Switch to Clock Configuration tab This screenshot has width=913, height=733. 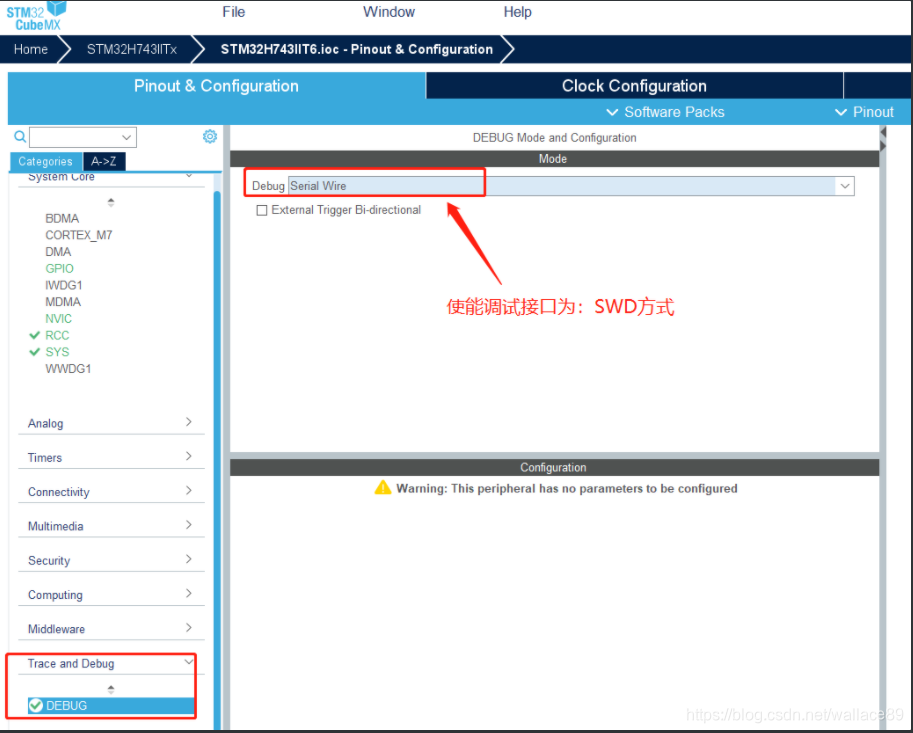pos(634,86)
